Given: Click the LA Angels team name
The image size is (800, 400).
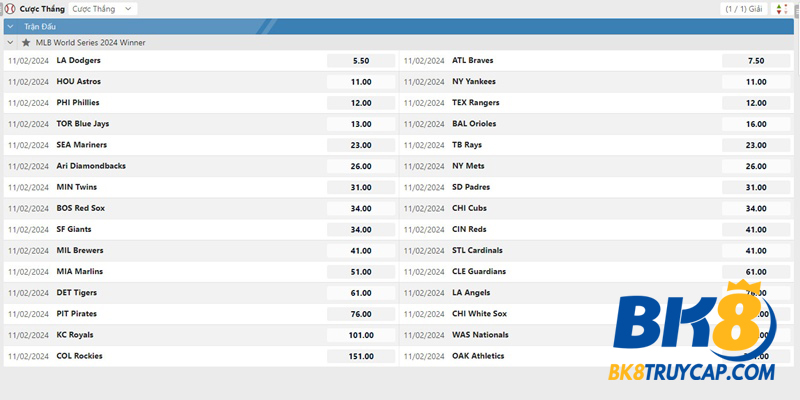Looking at the screenshot, I should [x=471, y=293].
